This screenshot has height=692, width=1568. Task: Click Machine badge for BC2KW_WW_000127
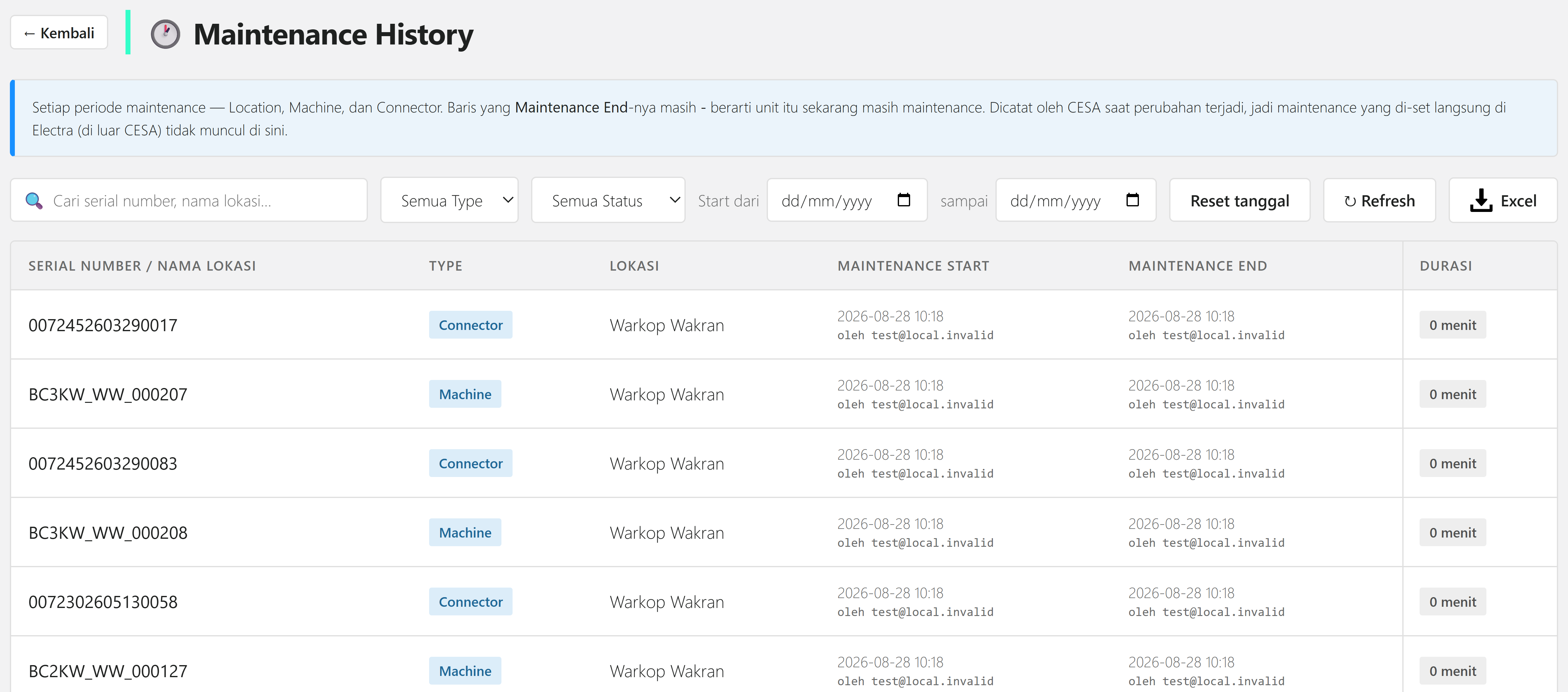(465, 671)
